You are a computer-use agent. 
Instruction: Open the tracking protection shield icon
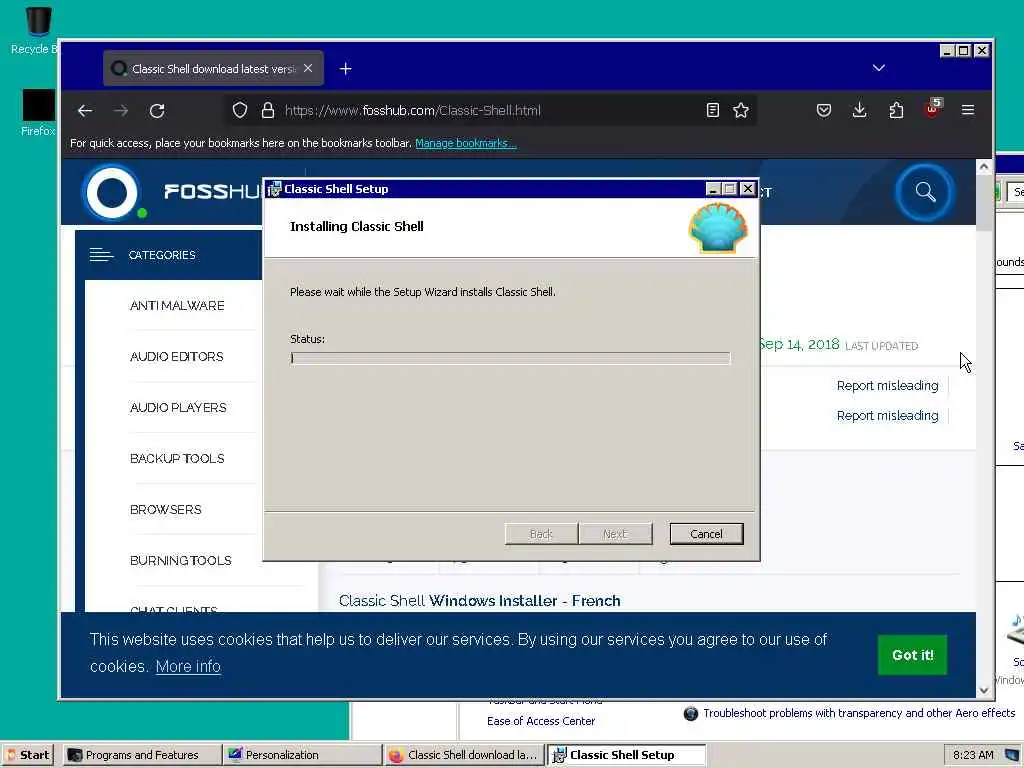pos(240,110)
